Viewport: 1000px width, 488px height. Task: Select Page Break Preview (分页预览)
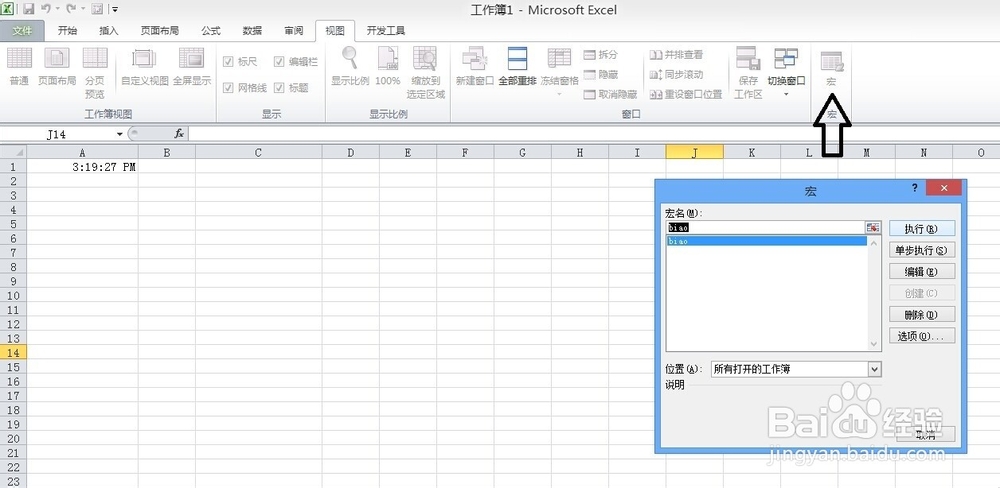coord(95,73)
